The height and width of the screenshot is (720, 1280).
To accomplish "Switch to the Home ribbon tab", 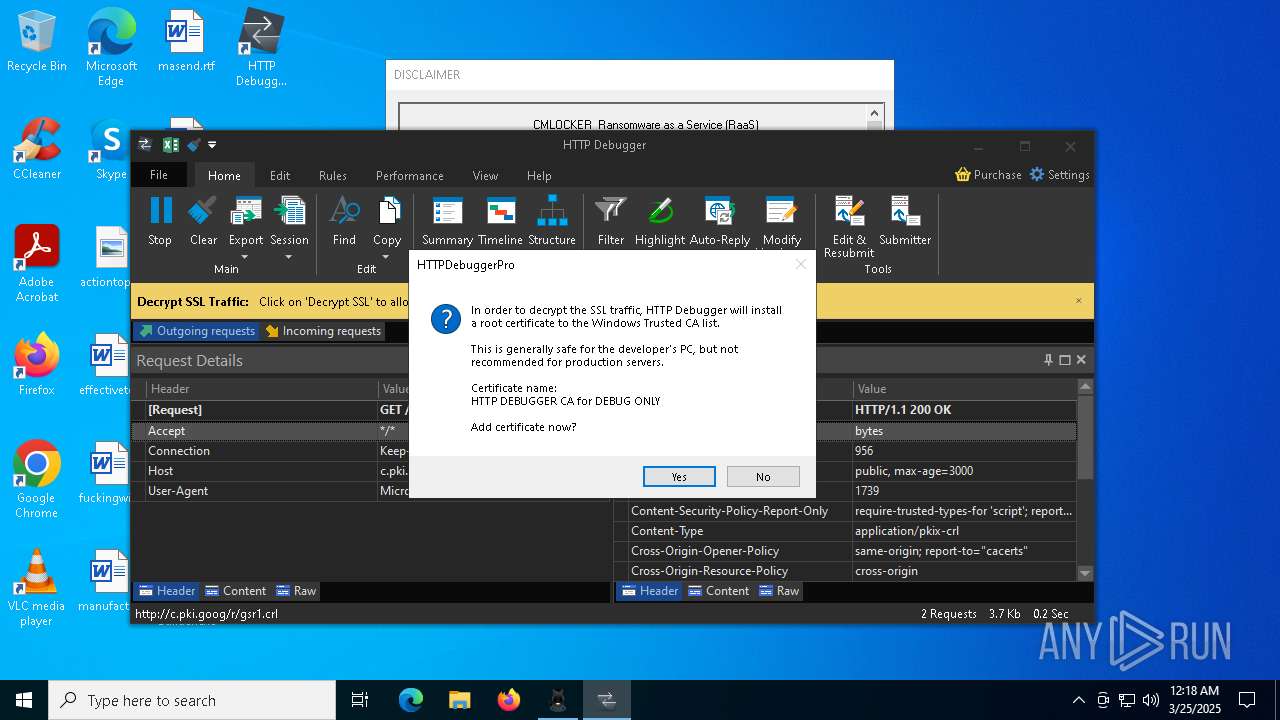I will 224,175.
